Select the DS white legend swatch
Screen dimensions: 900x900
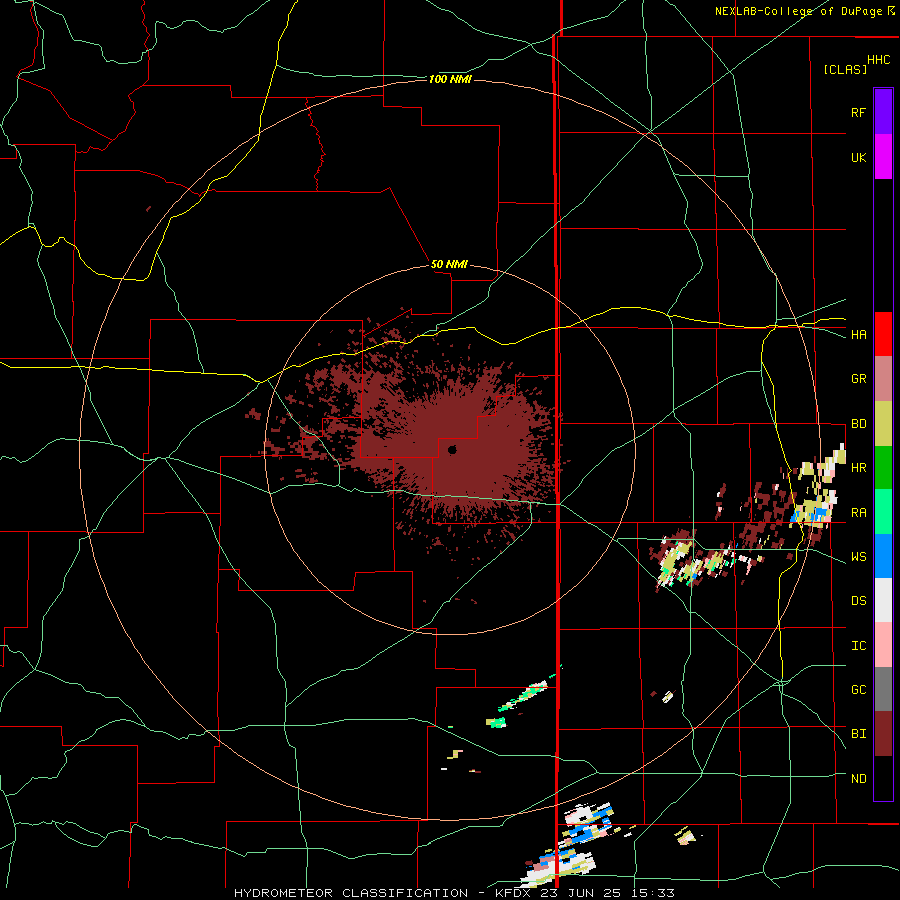883,600
